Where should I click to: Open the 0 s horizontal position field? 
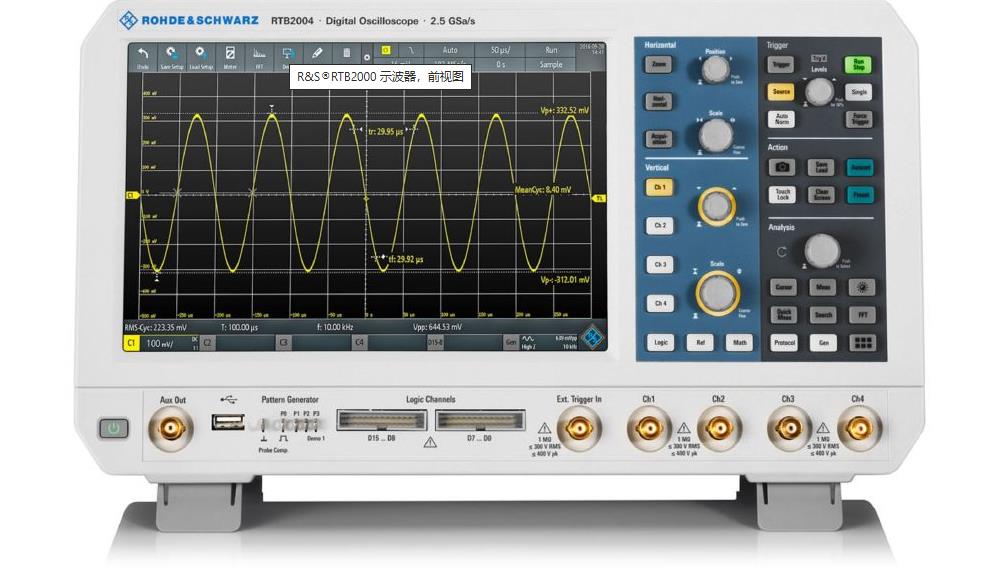click(x=500, y=64)
